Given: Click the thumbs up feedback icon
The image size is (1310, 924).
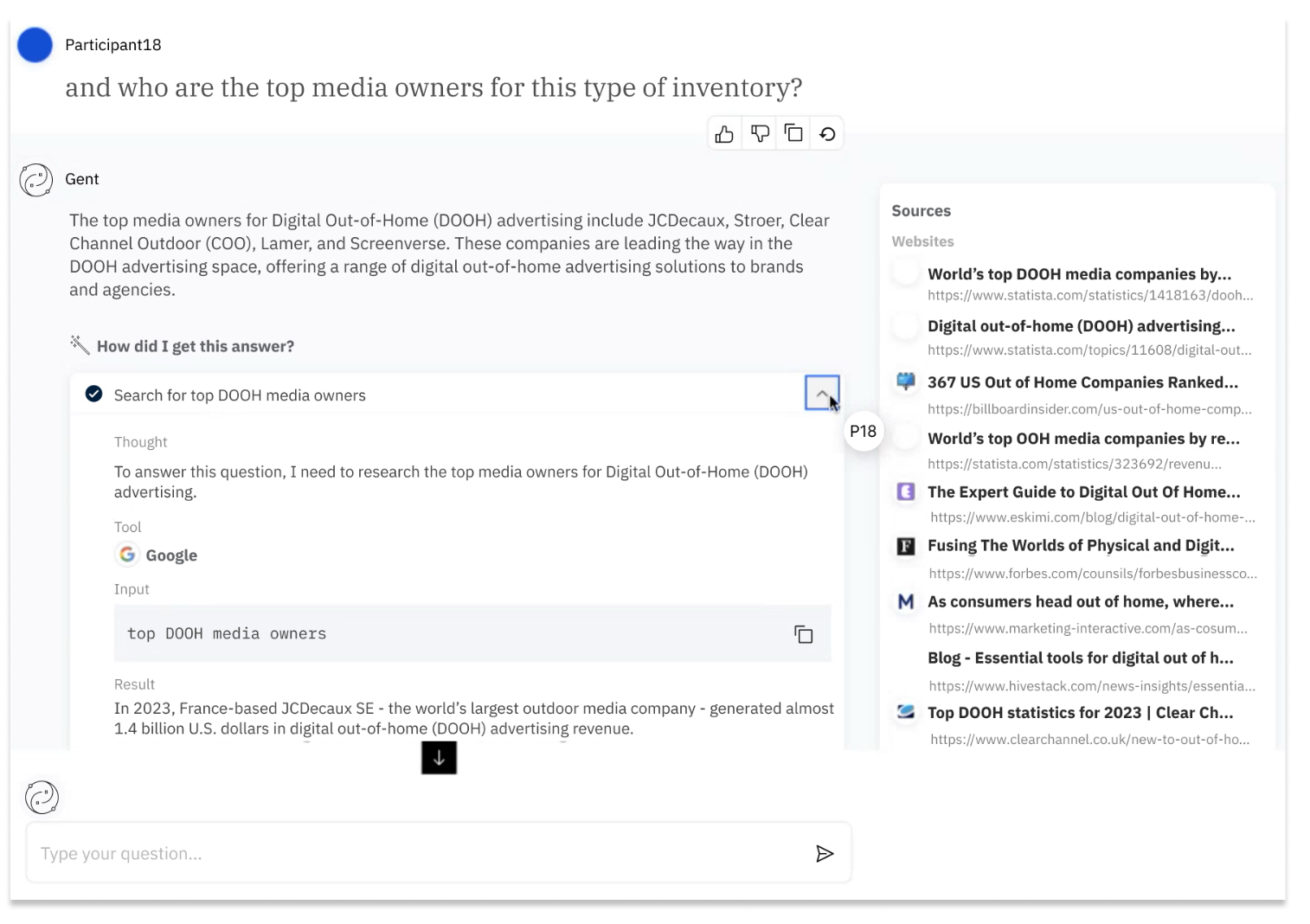Looking at the screenshot, I should tap(725, 134).
